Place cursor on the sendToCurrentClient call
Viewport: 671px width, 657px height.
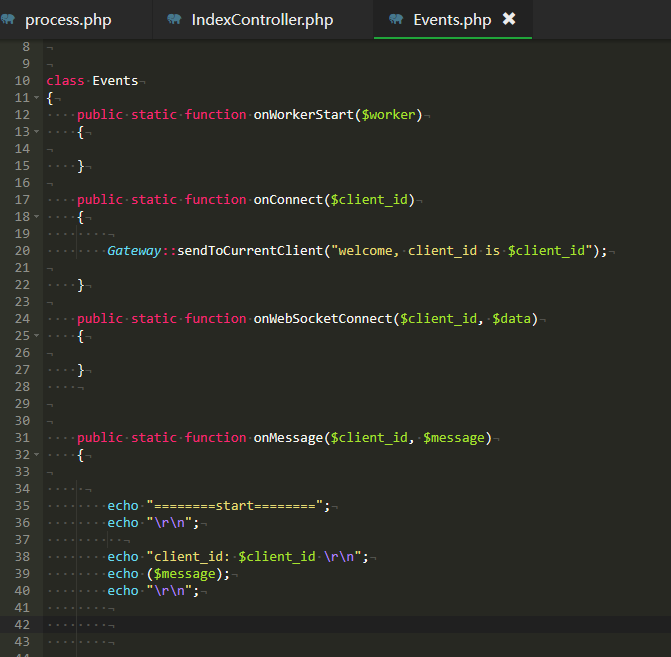pyautogui.click(x=250, y=251)
